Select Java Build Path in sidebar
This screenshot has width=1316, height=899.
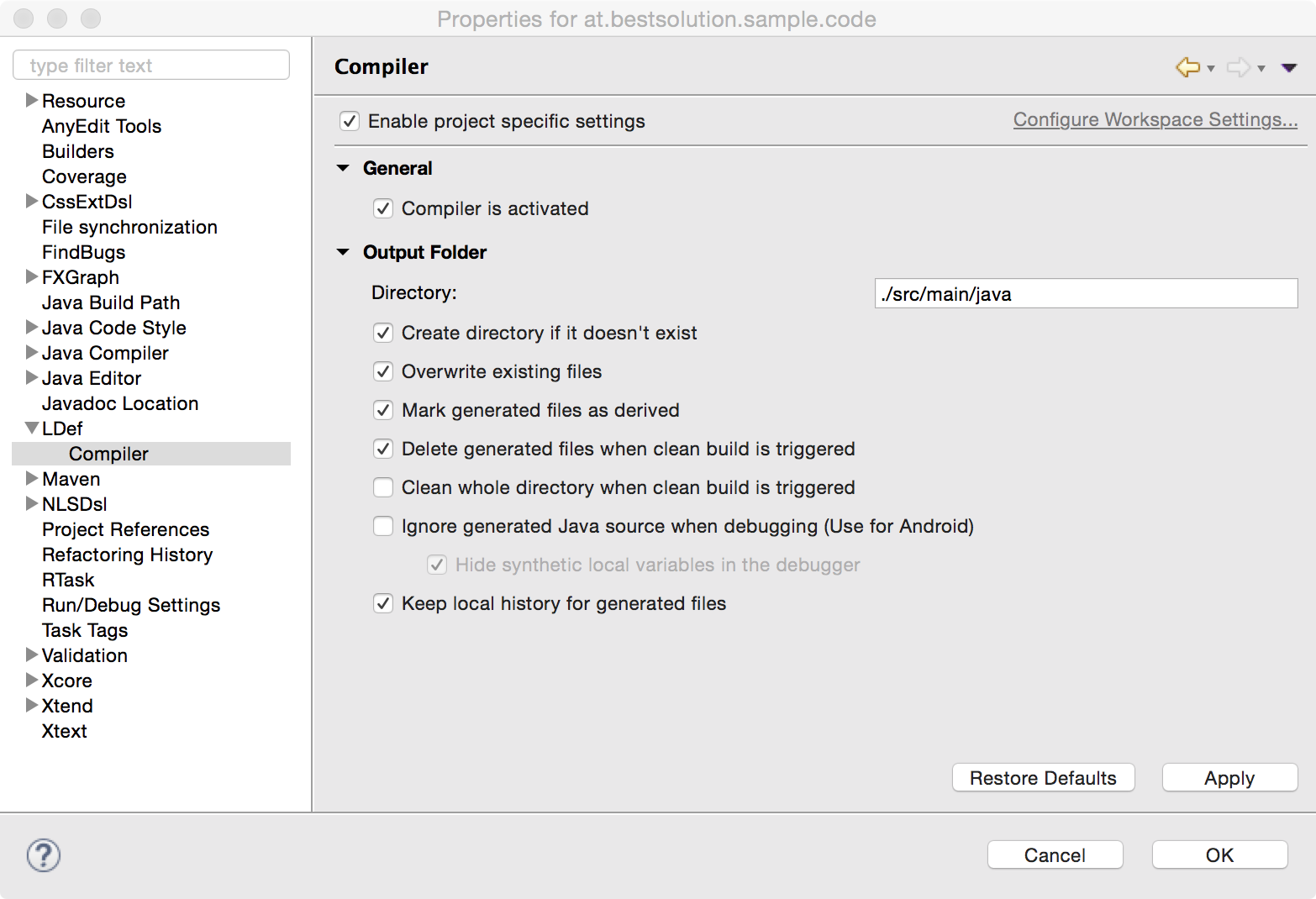pos(111,302)
